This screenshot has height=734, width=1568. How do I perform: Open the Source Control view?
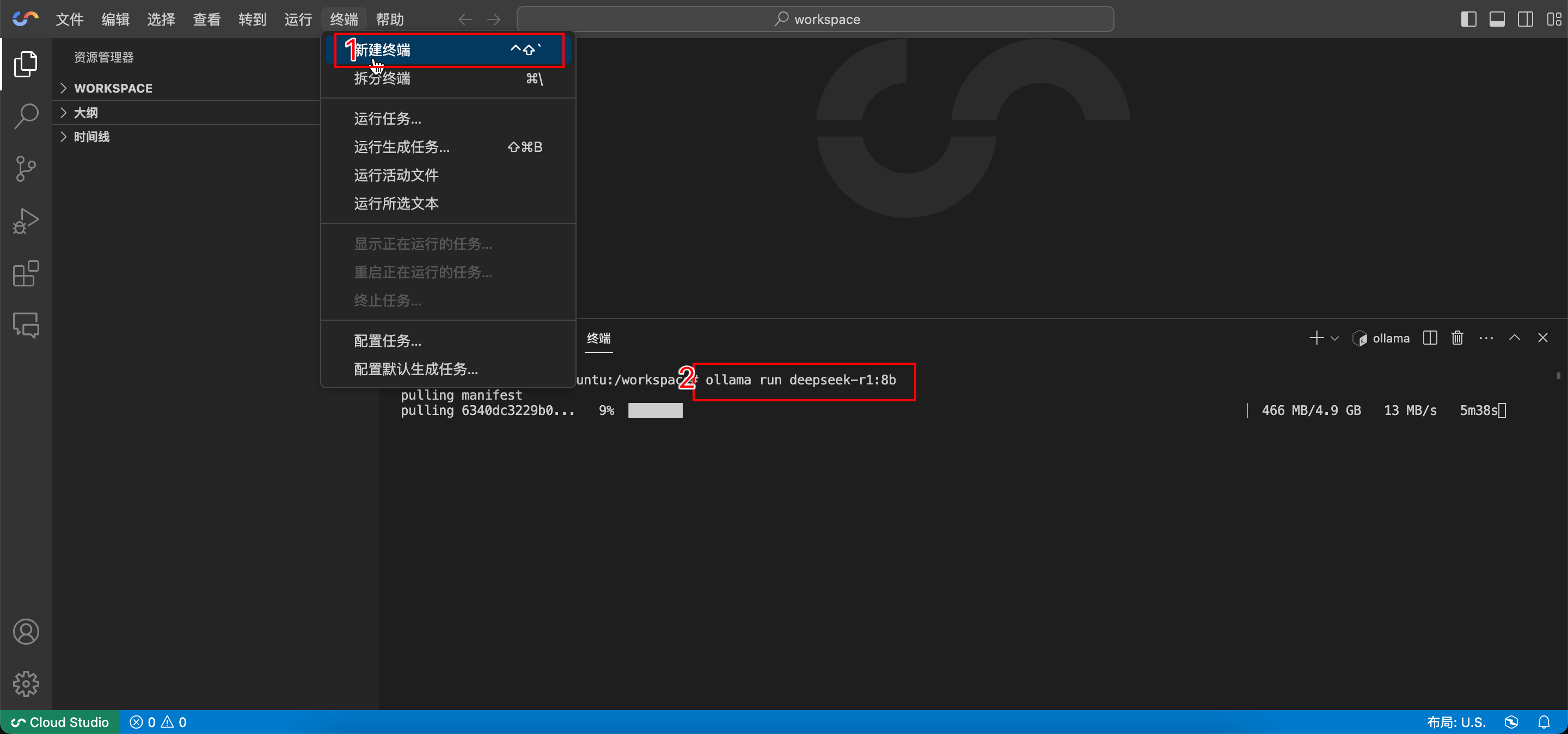26,169
